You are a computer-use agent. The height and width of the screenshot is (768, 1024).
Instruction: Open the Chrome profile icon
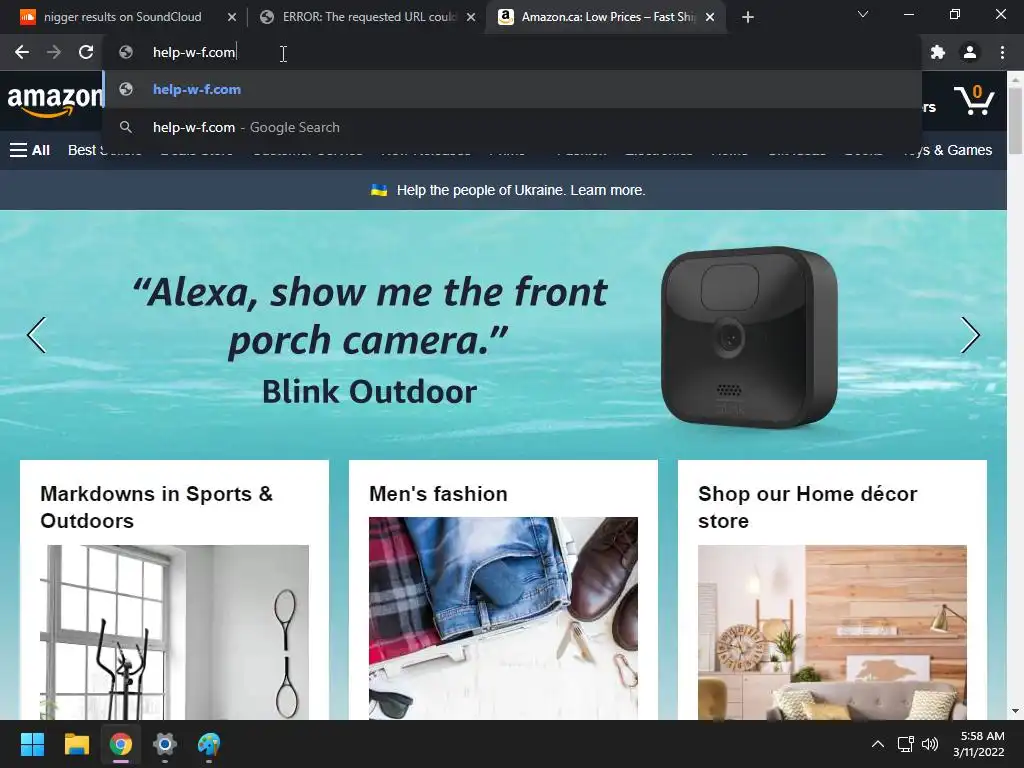(x=970, y=52)
